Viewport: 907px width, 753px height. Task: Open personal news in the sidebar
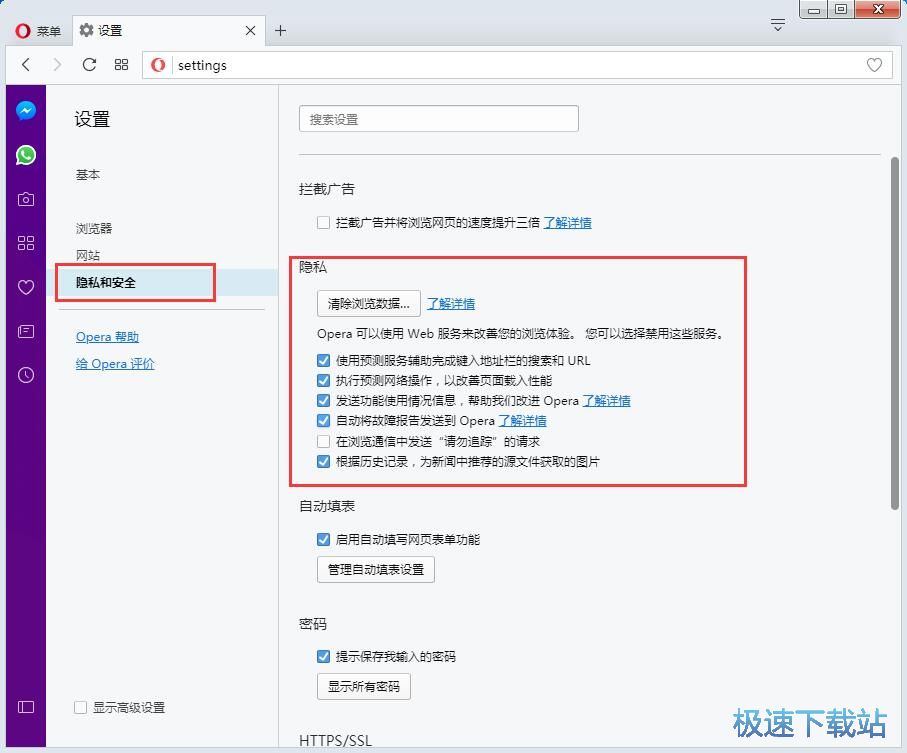pyautogui.click(x=26, y=331)
